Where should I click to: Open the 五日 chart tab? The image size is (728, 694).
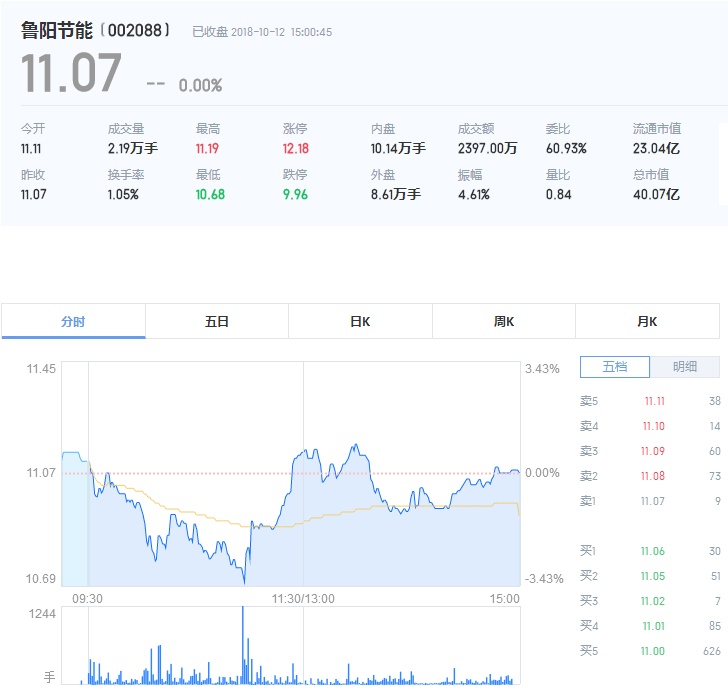click(217, 322)
